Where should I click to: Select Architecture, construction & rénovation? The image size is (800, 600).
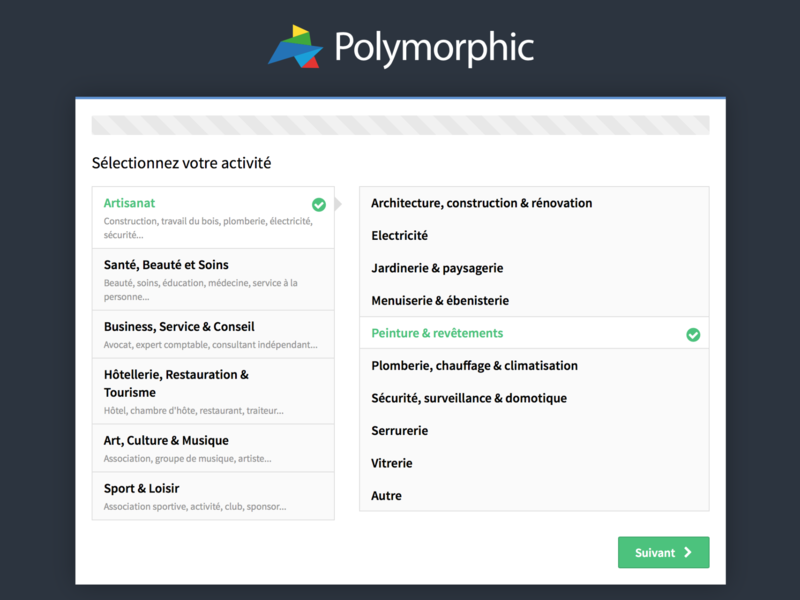(x=481, y=203)
